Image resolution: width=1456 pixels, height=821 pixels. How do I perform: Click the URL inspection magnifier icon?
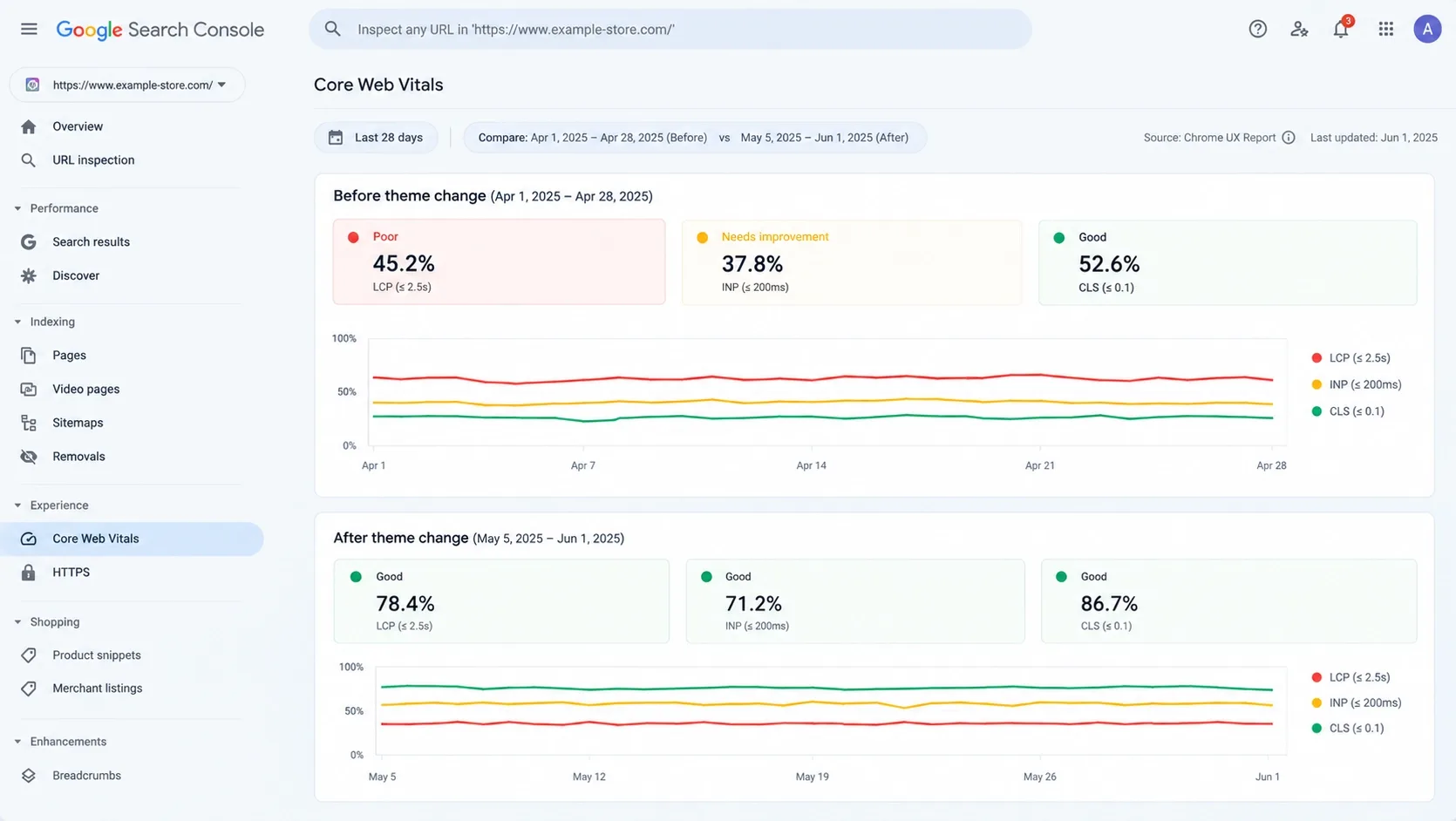pyautogui.click(x=29, y=160)
